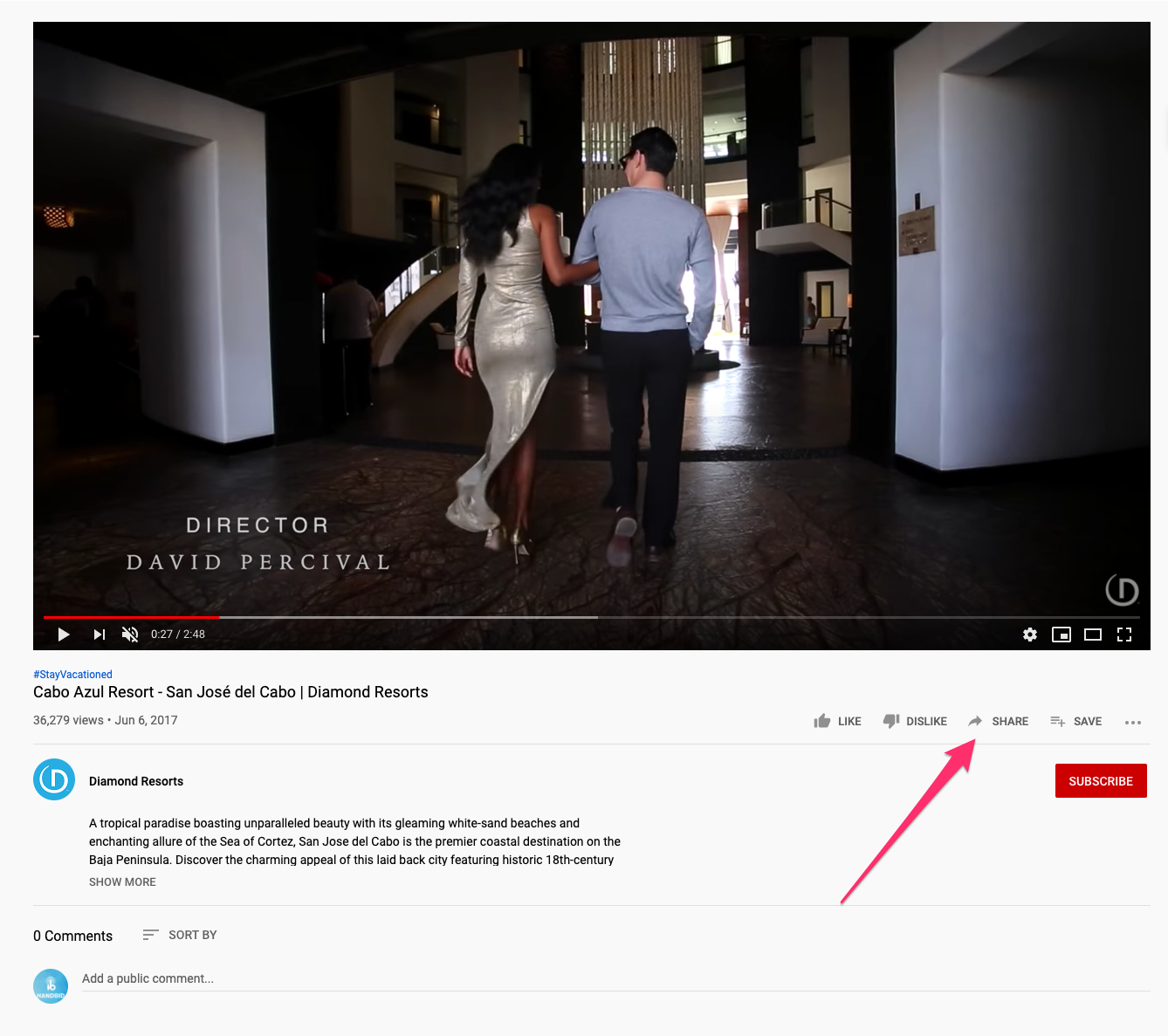1168x1036 pixels.
Task: Click the 36,279 views text
Action: 68,720
